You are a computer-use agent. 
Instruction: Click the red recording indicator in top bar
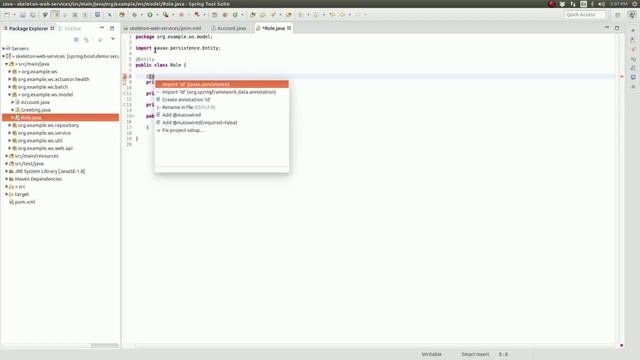(552, 4)
